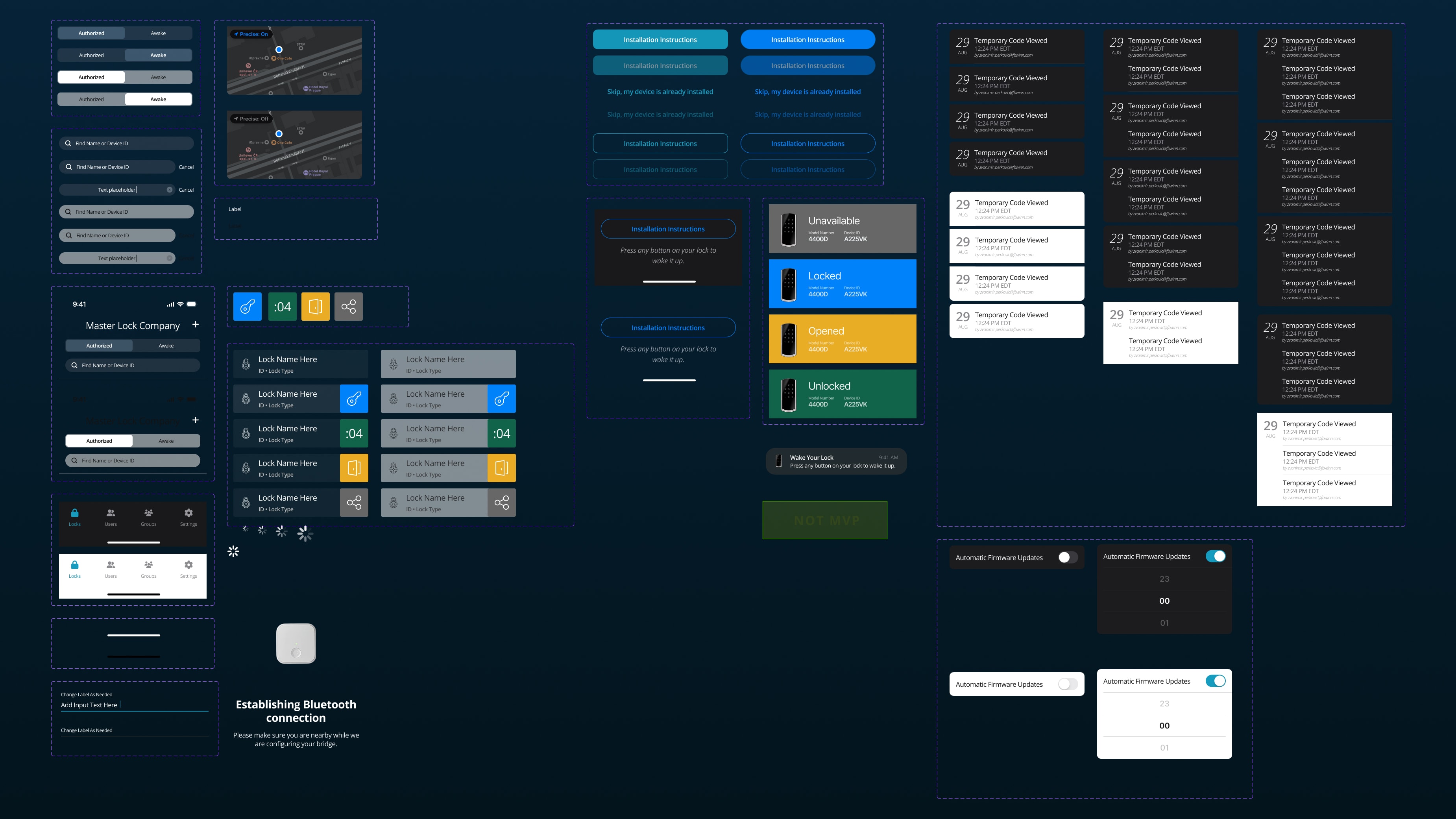Click the standalone blue key icon tile

click(248, 306)
